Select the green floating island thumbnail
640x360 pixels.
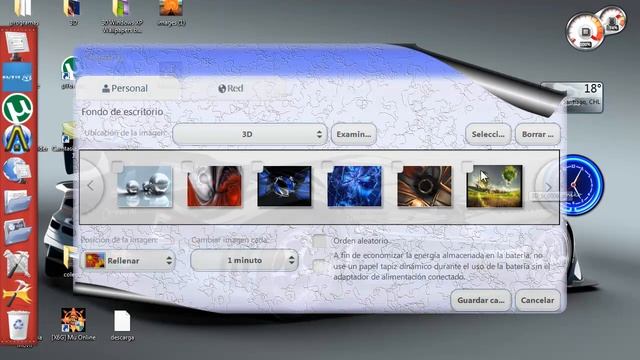click(x=494, y=186)
